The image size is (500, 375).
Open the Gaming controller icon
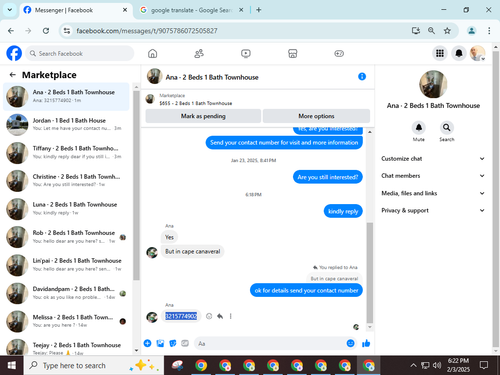pos(339,53)
